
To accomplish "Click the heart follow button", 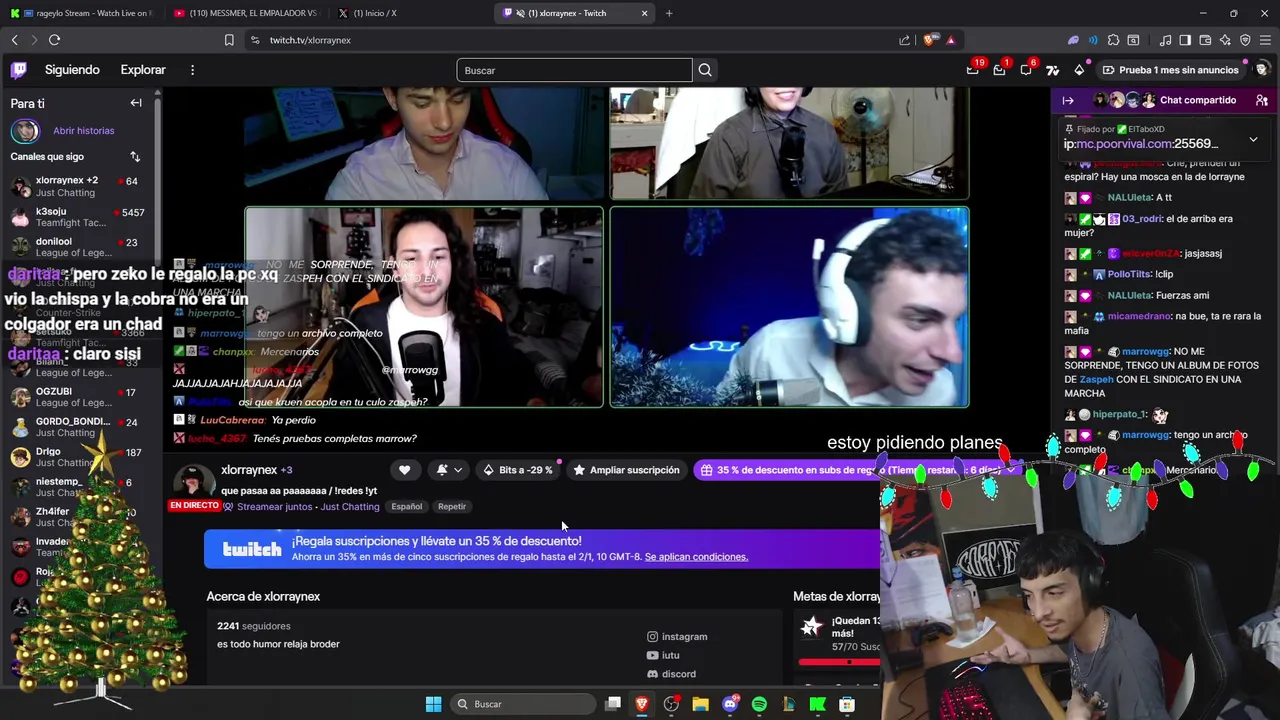I will coord(404,470).
